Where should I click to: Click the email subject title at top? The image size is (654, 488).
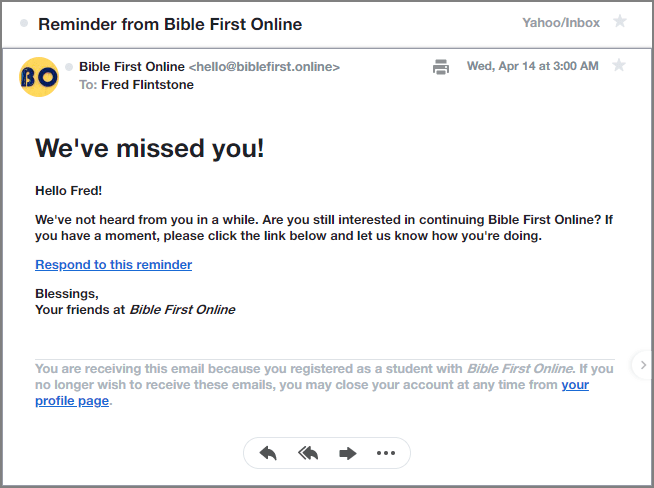pos(170,24)
